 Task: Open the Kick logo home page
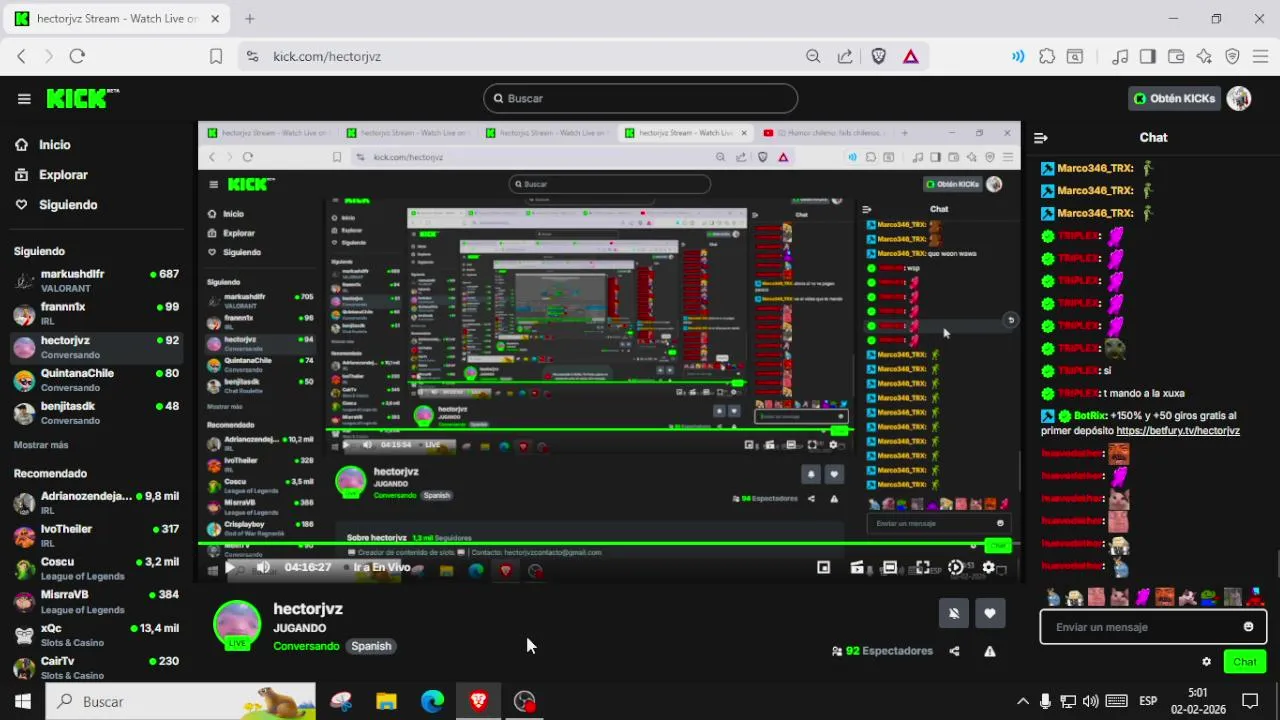pyautogui.click(x=82, y=98)
